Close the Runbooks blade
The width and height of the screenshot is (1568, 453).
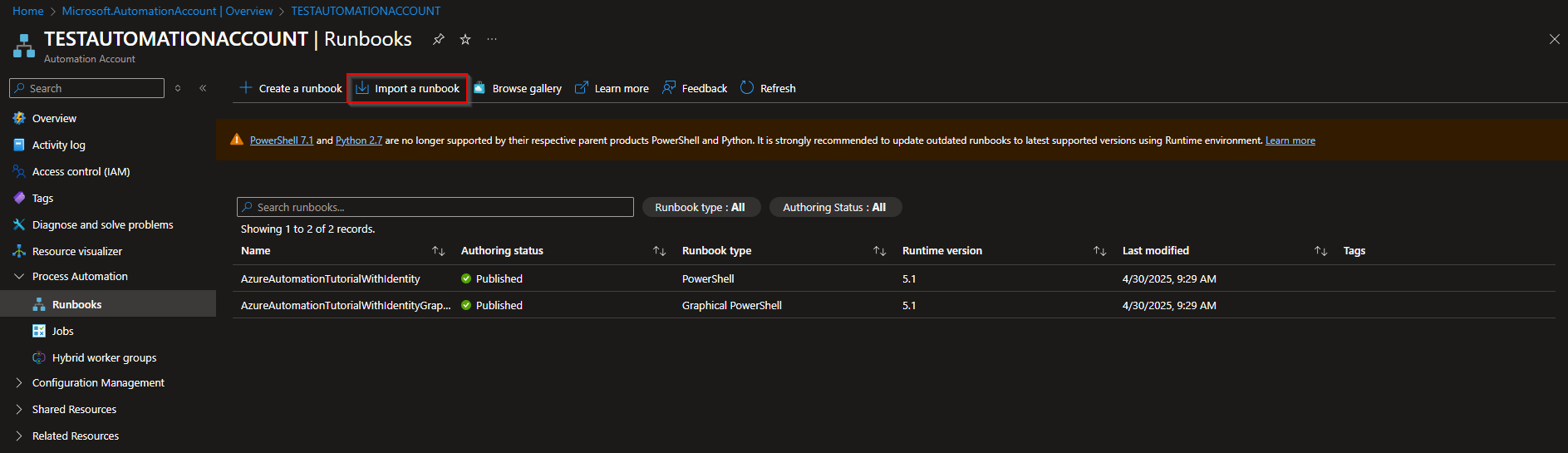pos(1554,39)
